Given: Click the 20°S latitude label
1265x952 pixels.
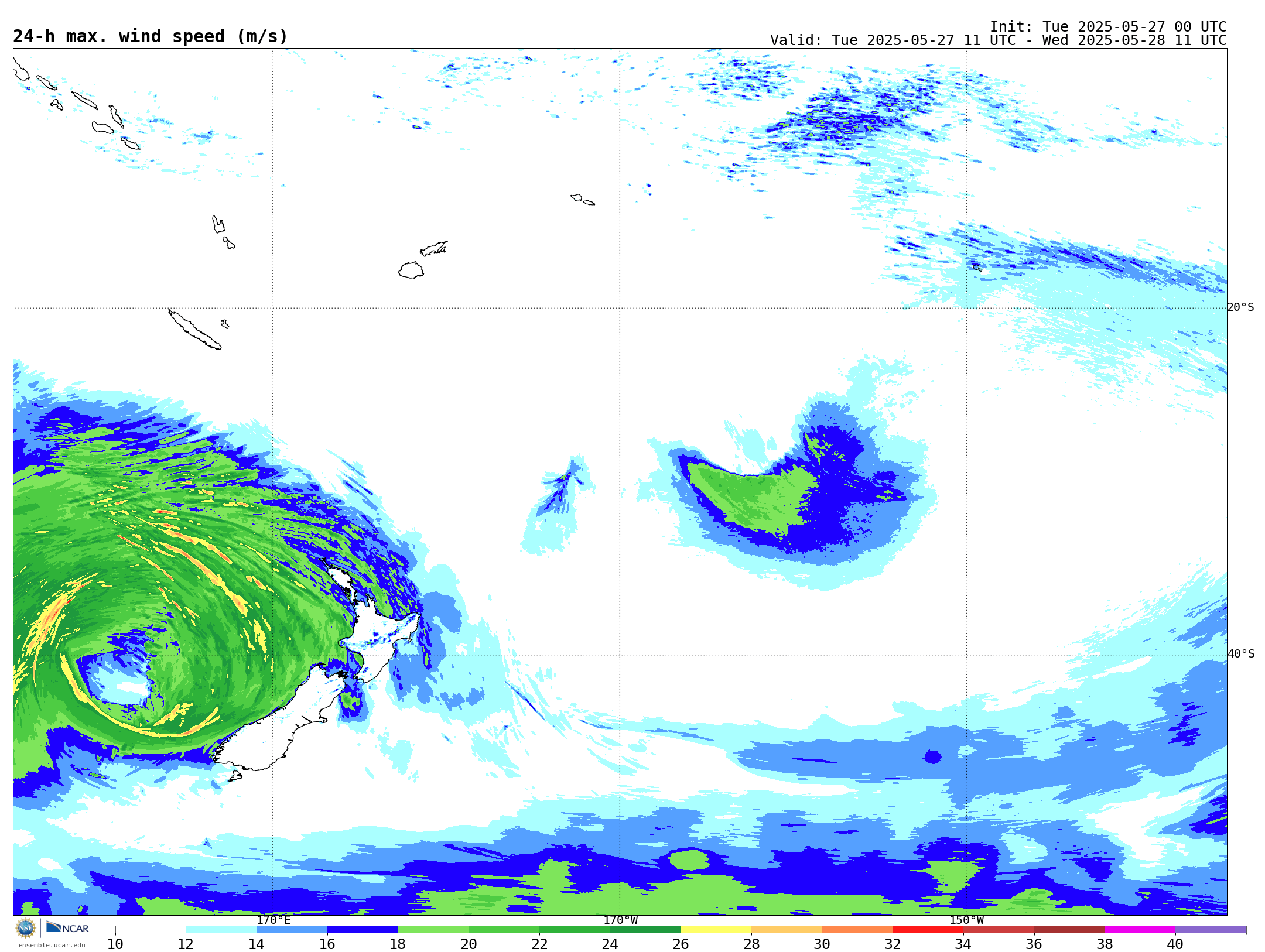Looking at the screenshot, I should (x=1240, y=307).
